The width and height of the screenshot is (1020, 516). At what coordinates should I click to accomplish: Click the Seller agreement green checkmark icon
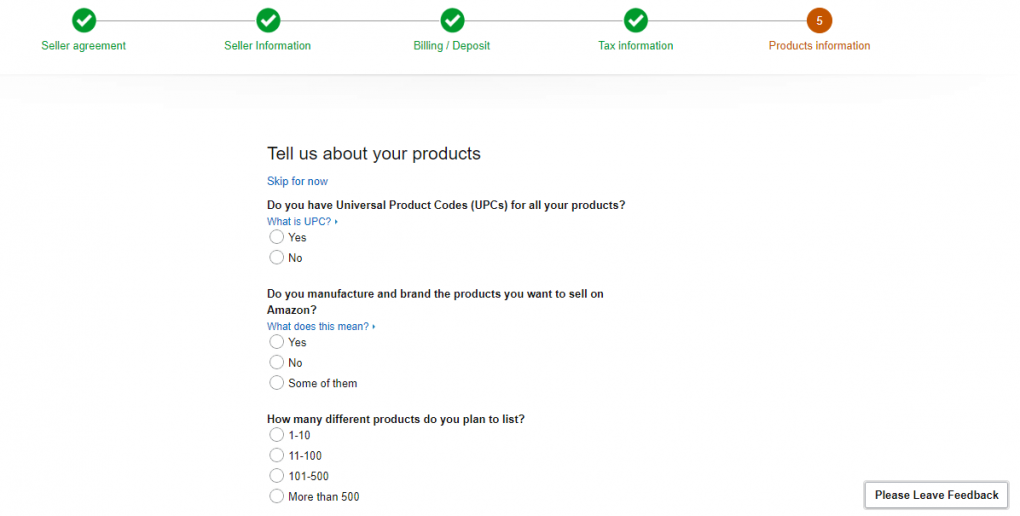pyautogui.click(x=84, y=20)
